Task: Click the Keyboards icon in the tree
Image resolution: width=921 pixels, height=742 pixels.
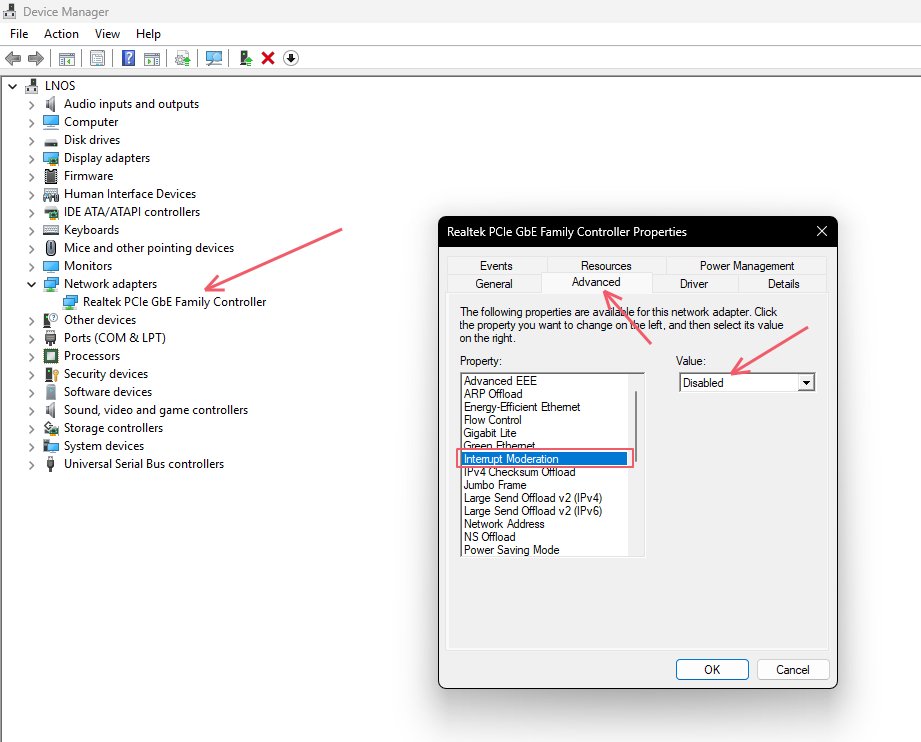Action: point(51,230)
